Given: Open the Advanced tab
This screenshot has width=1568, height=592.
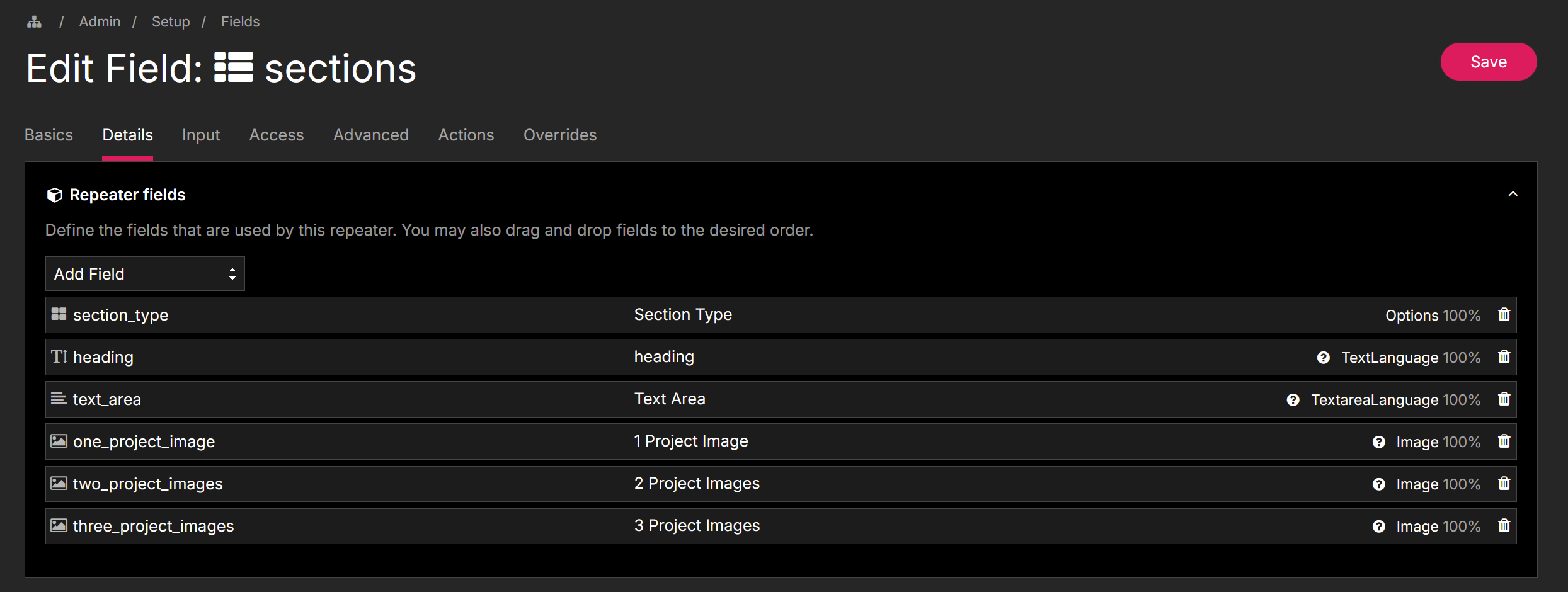Looking at the screenshot, I should [x=370, y=135].
